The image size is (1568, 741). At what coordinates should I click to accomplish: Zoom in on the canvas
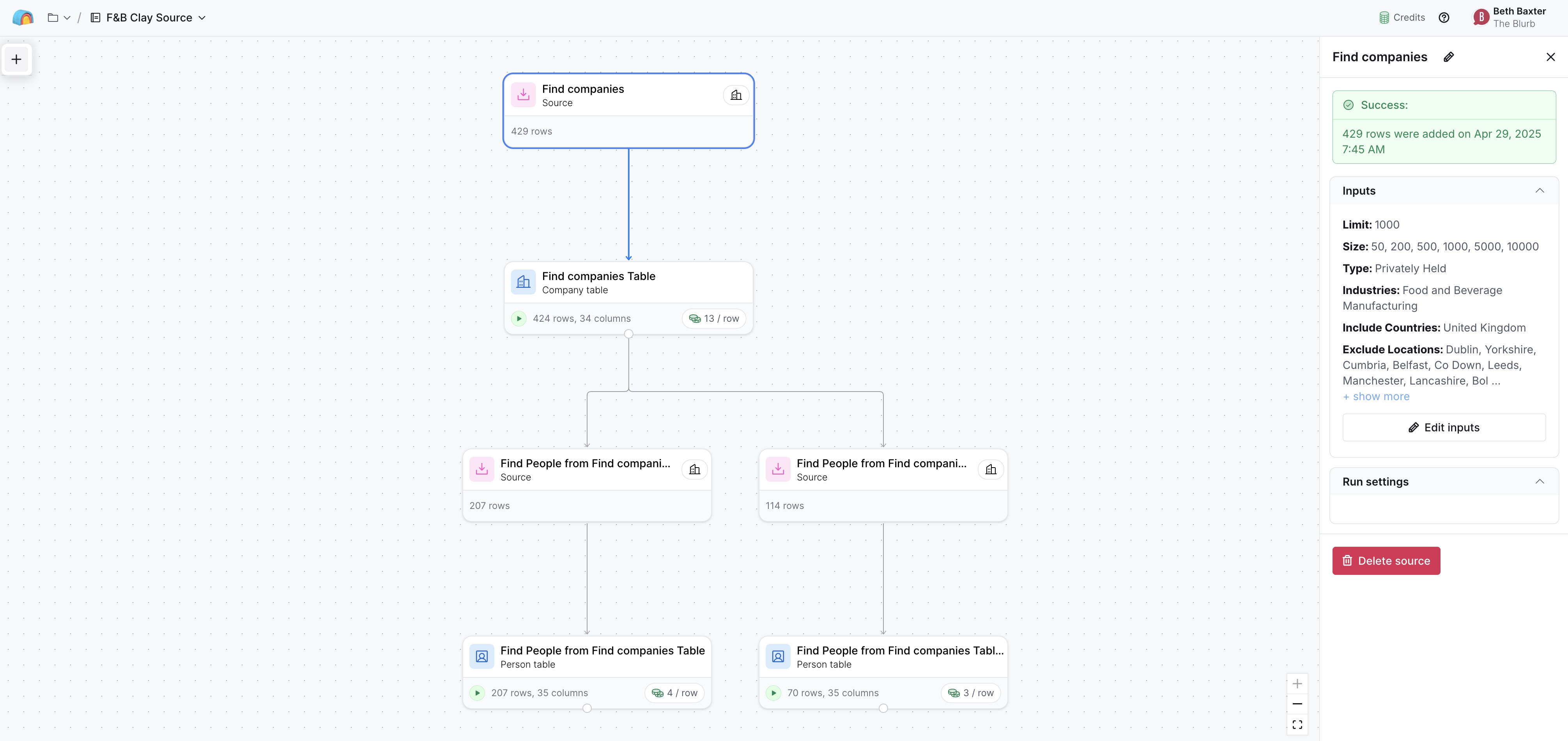(x=1297, y=684)
